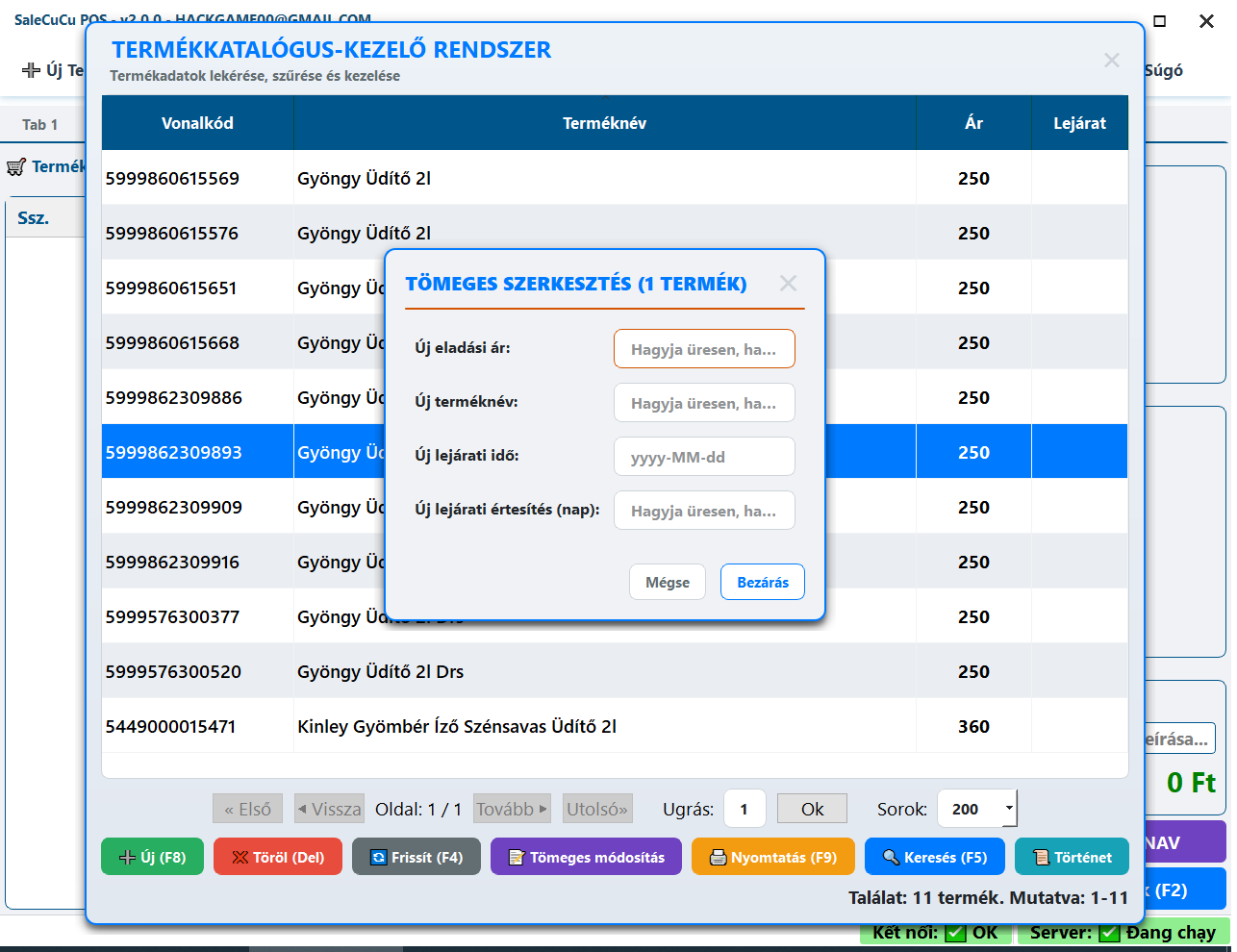1237x952 pixels.
Task: Click the magnifier icon on Keresés button
Action: (891, 857)
